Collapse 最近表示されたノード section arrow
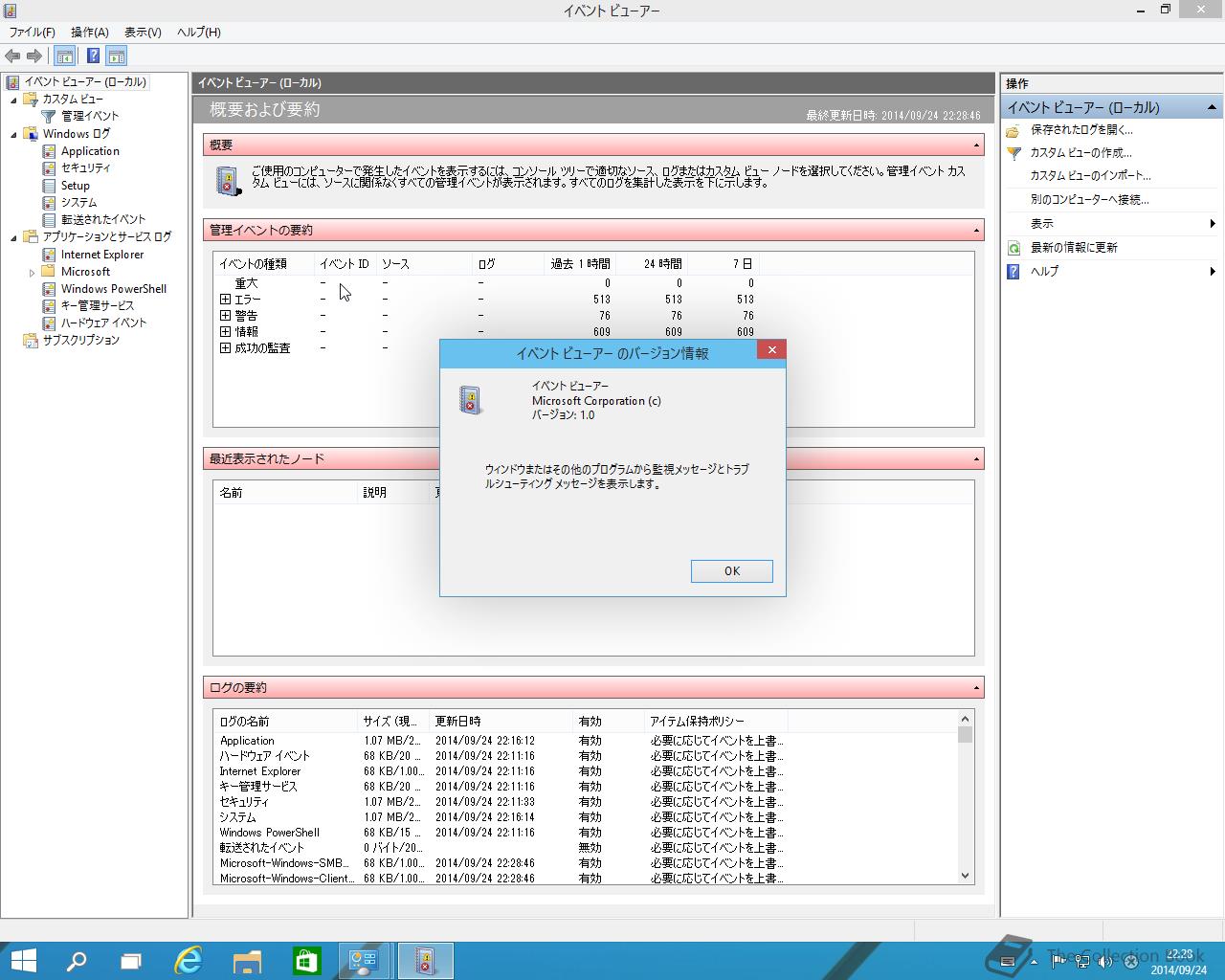 click(x=976, y=459)
